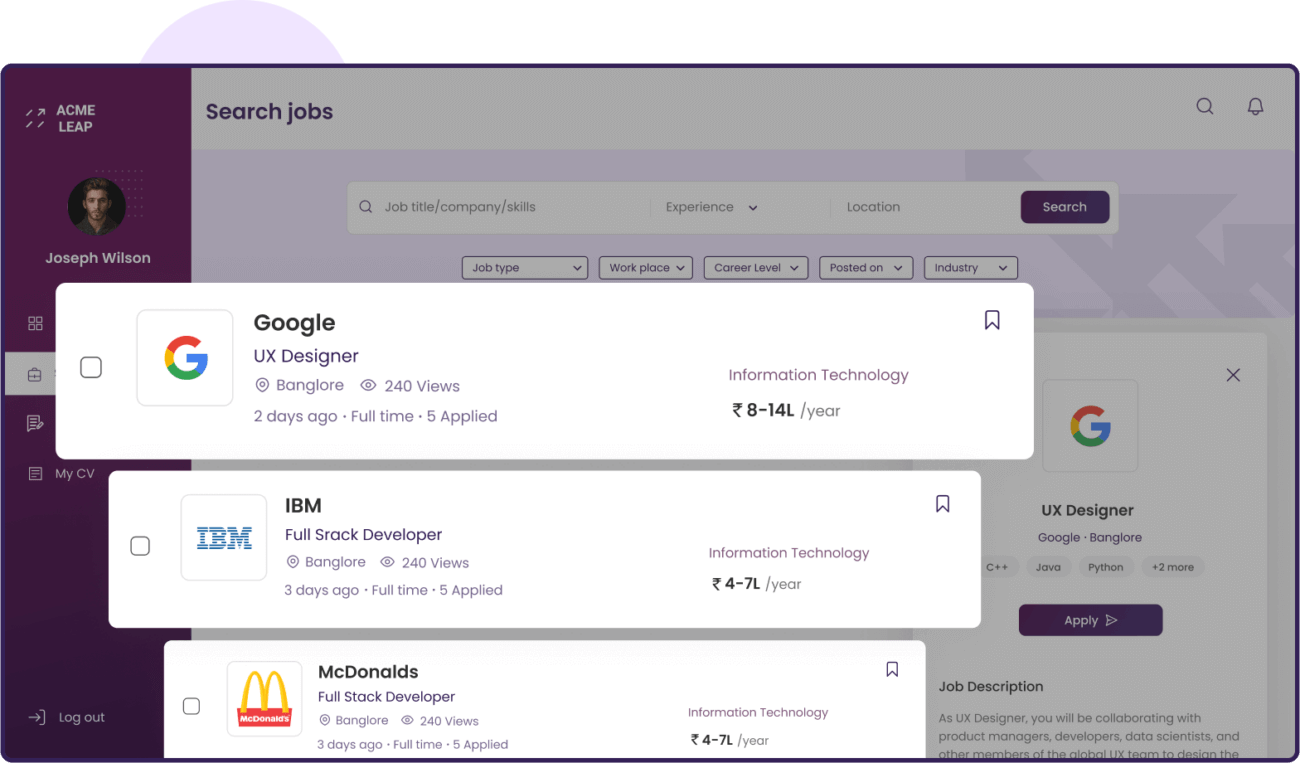The height and width of the screenshot is (763, 1300).
Task: Click search icon inside job title field
Action: [365, 207]
